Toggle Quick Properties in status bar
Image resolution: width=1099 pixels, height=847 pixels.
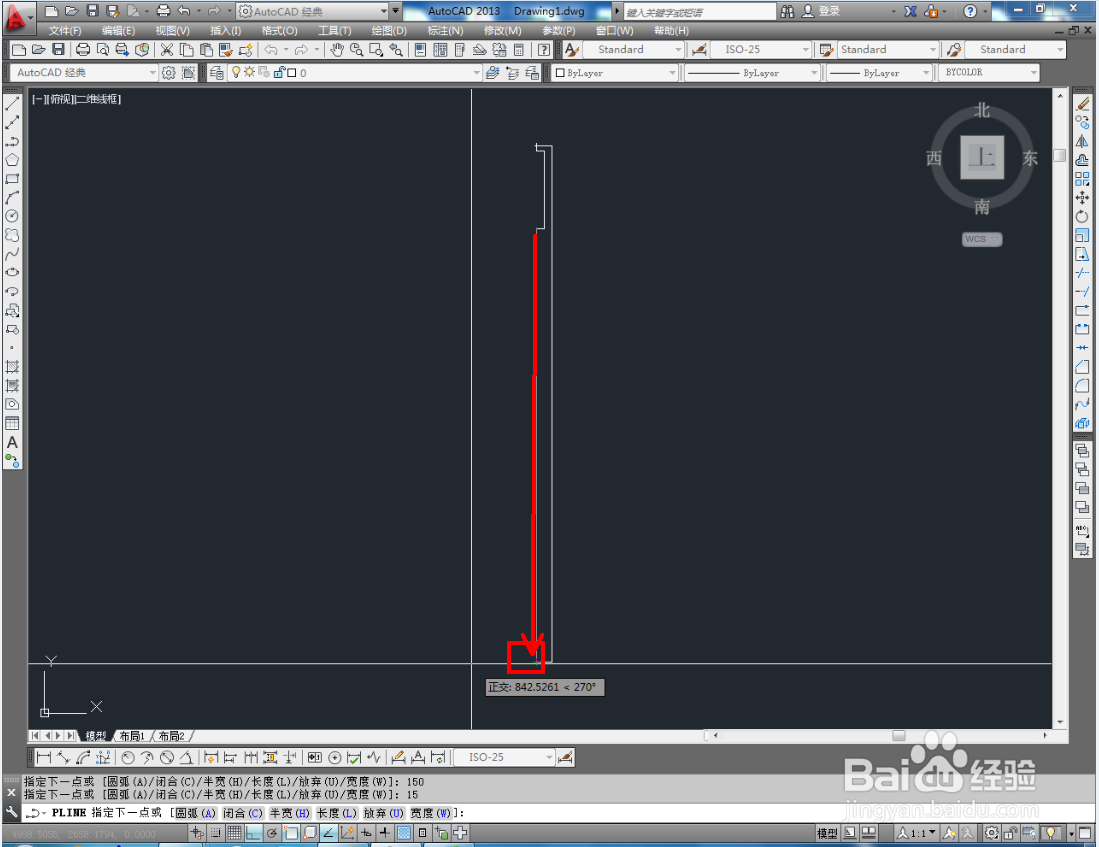(x=422, y=832)
